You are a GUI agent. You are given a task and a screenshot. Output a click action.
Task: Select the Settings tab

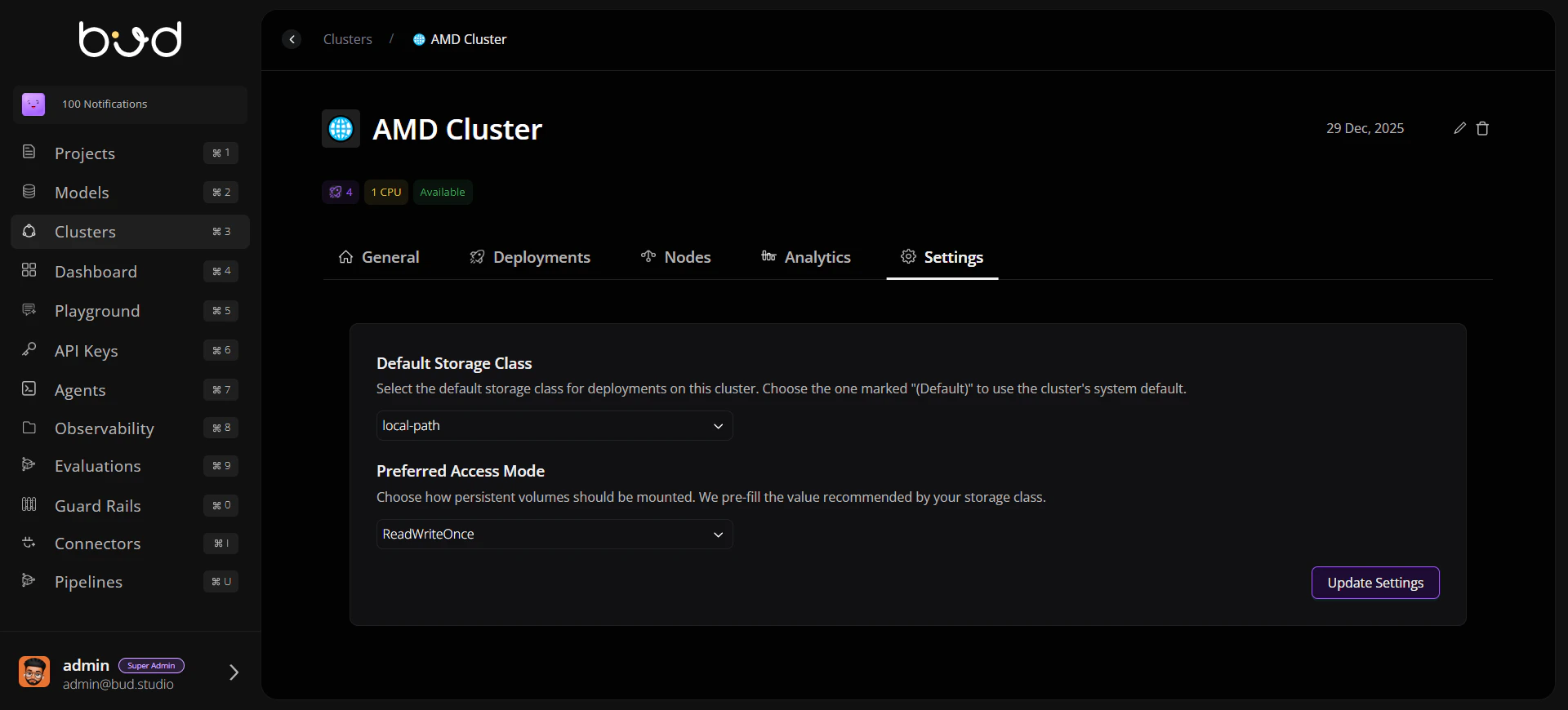(x=942, y=257)
